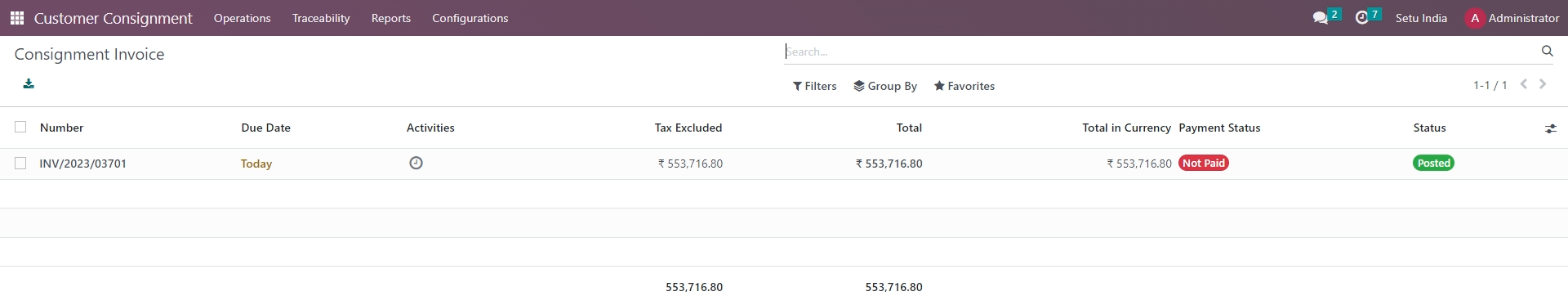This screenshot has height=305, width=1568.
Task: Open invoice INV/2023/03701 record
Action: click(83, 164)
